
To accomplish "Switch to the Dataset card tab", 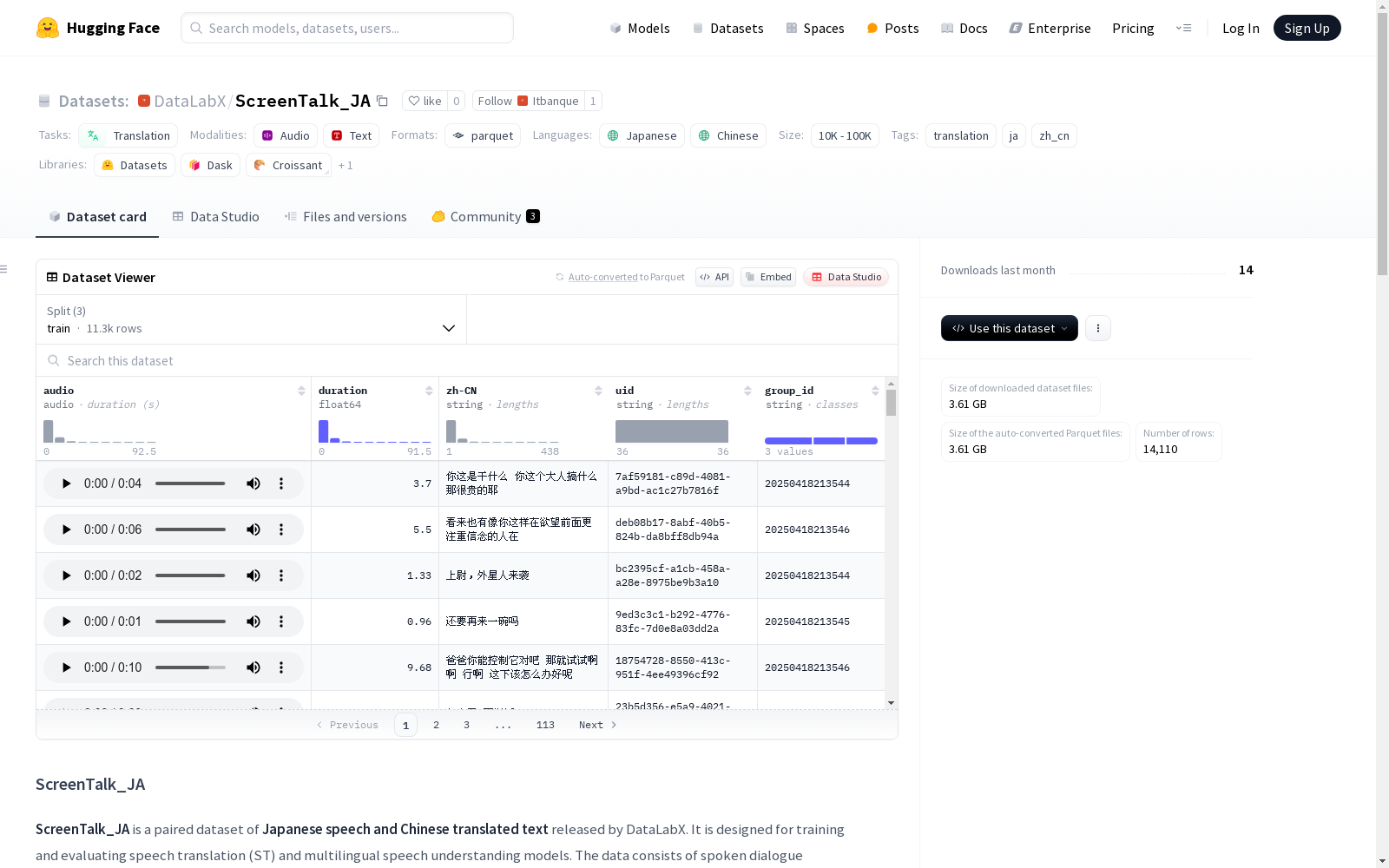I will (x=97, y=217).
